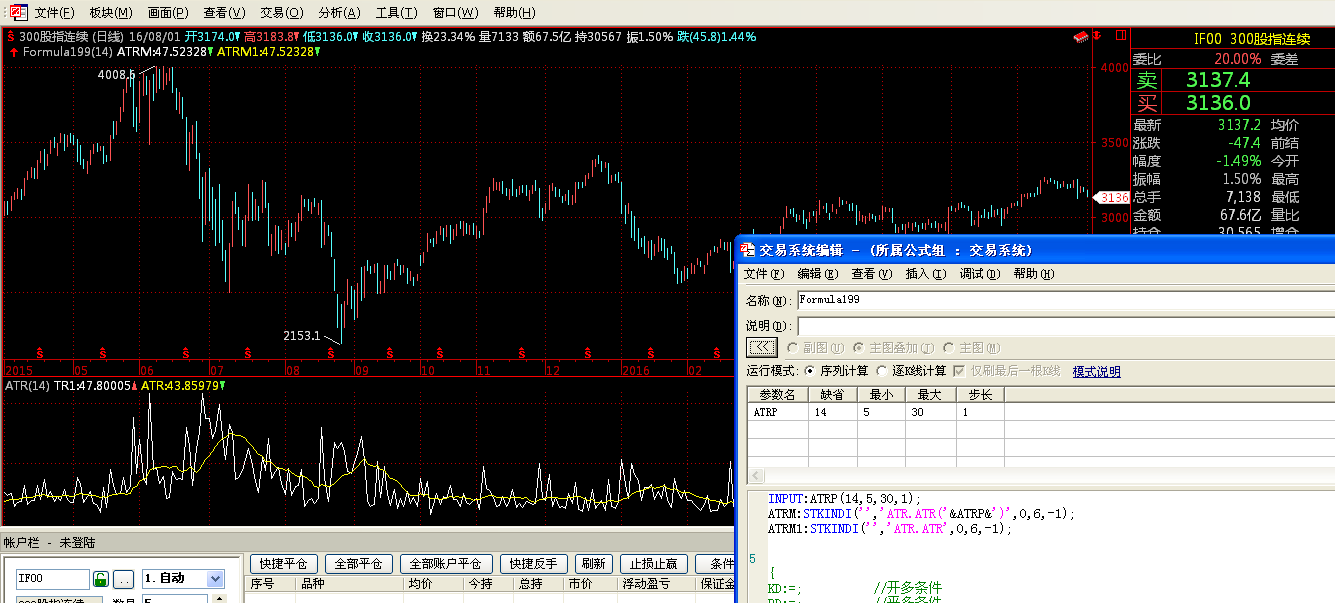
Task: Open 帮助(H) menu in the formula editor
Action: pos(1034,273)
